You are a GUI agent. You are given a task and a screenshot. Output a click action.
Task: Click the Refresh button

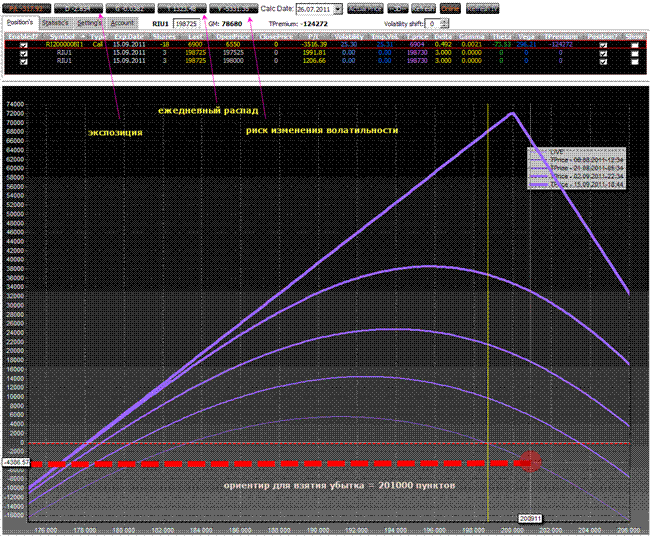click(423, 8)
